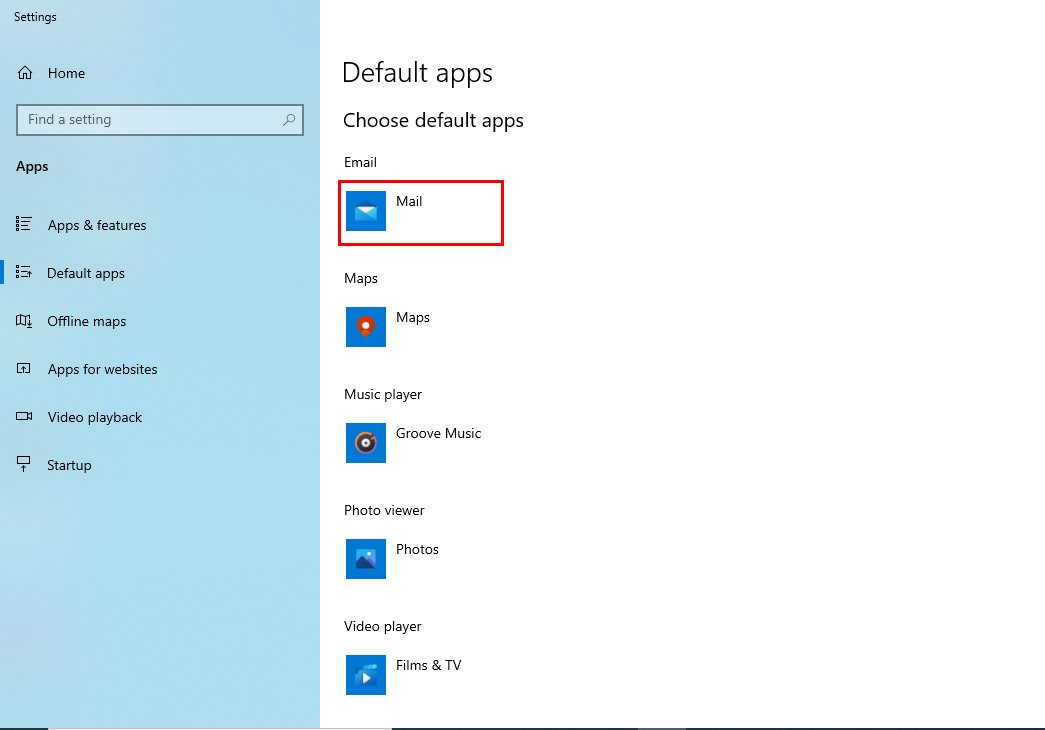The width and height of the screenshot is (1045, 730).
Task: Open Startup settings page
Action: tap(160, 465)
